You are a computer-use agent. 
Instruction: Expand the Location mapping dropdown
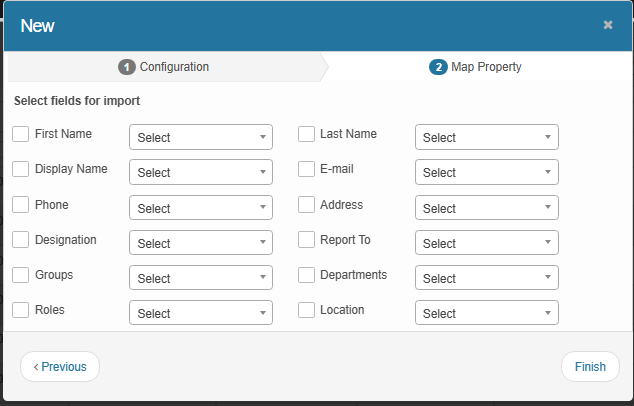click(x=486, y=313)
